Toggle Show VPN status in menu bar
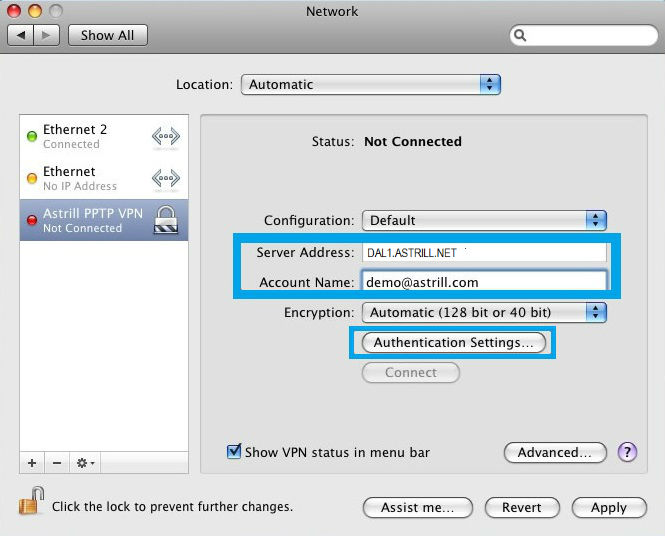Viewport: 665px width, 536px height. point(234,452)
